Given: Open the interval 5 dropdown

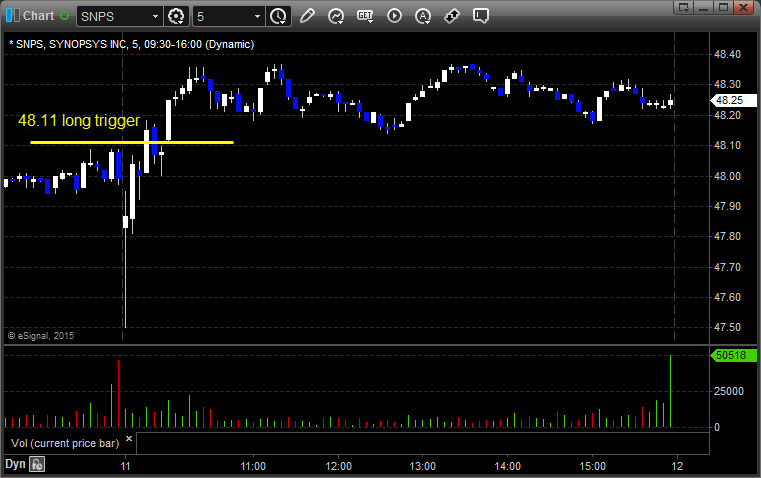Looking at the screenshot, I should [x=257, y=16].
